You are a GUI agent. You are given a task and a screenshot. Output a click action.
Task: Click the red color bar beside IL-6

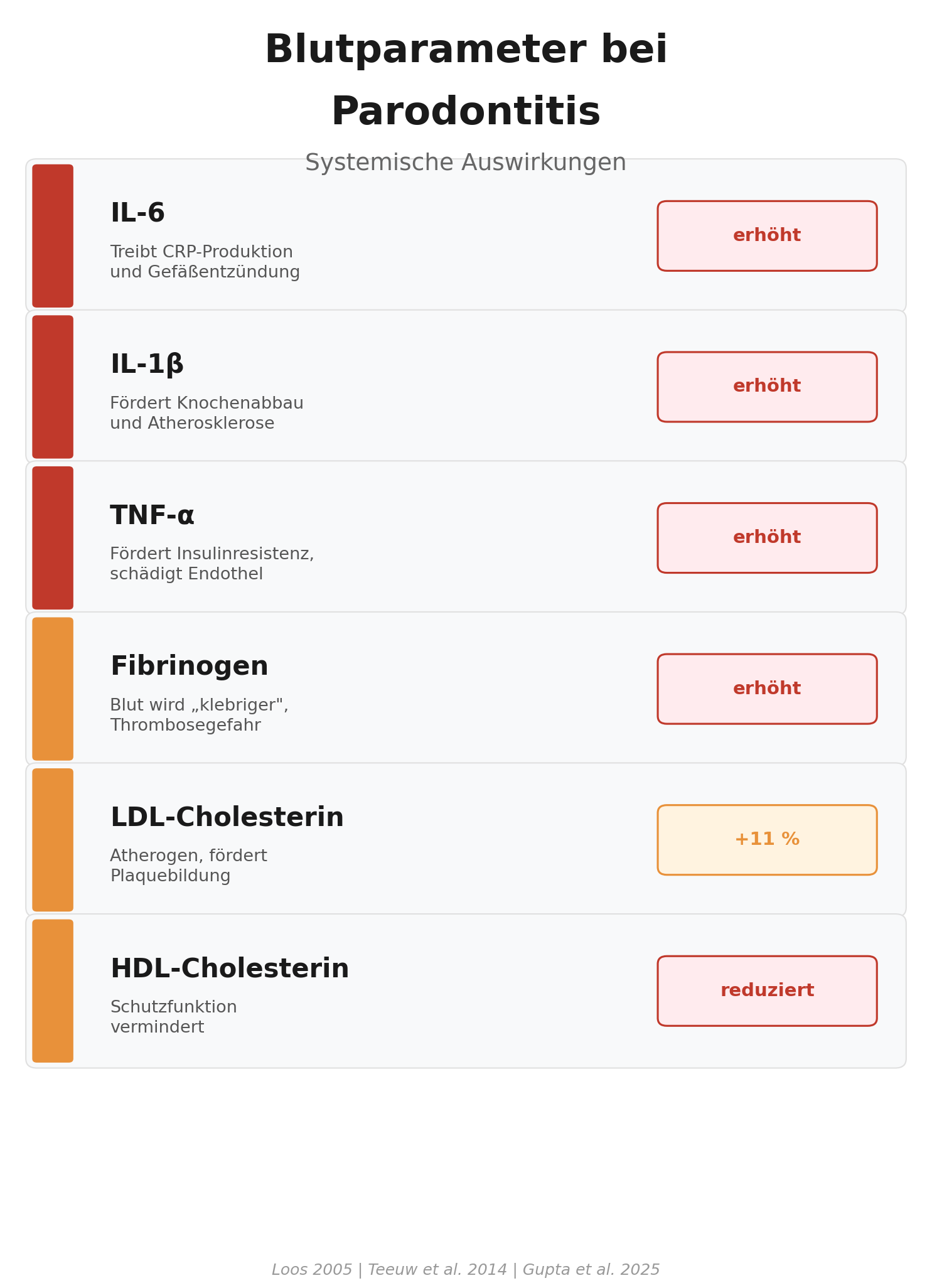coord(53,236)
